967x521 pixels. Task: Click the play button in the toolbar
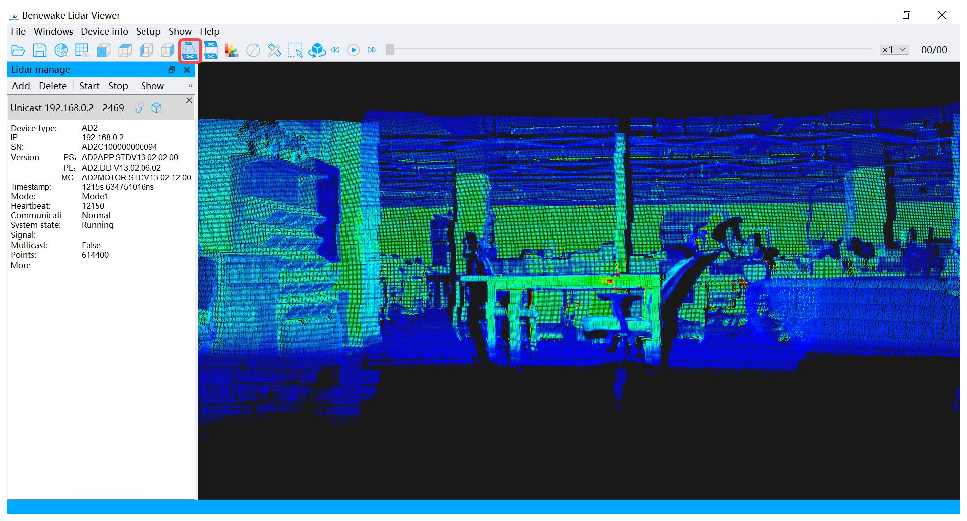[x=353, y=50]
